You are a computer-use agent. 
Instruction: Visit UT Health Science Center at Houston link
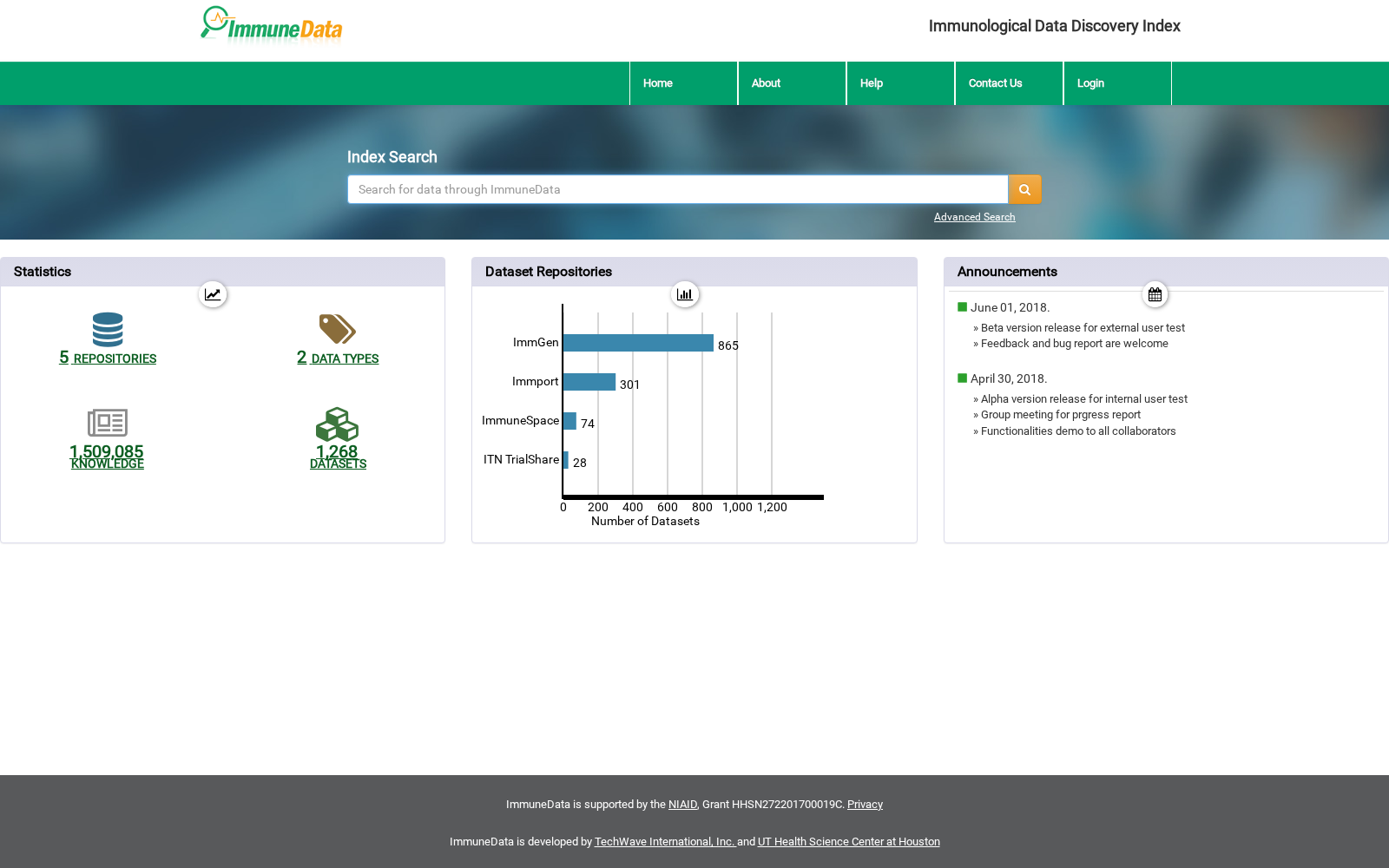tap(849, 842)
